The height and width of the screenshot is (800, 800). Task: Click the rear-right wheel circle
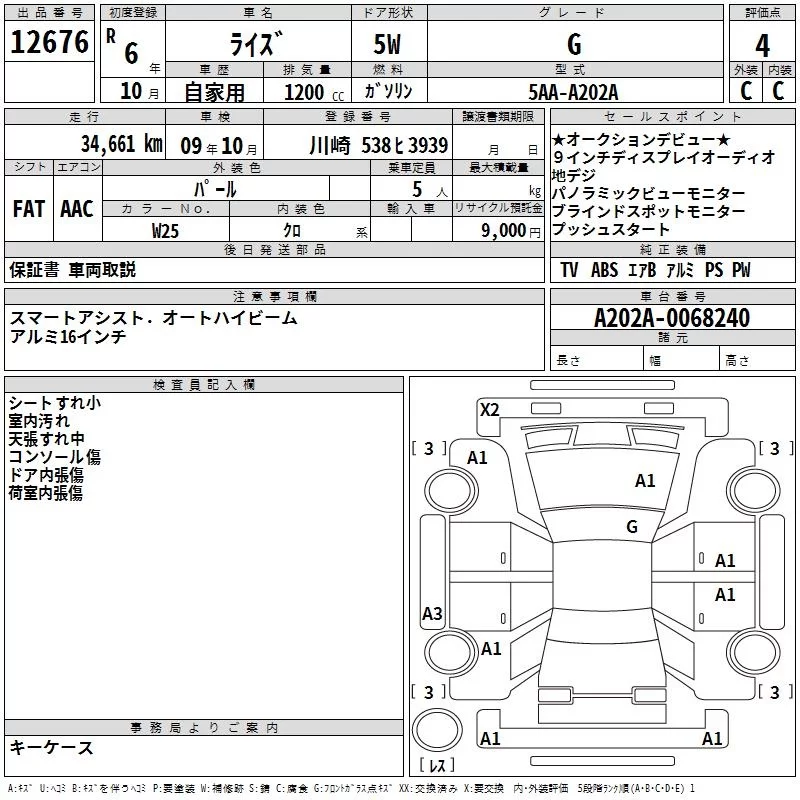pyautogui.click(x=754, y=652)
